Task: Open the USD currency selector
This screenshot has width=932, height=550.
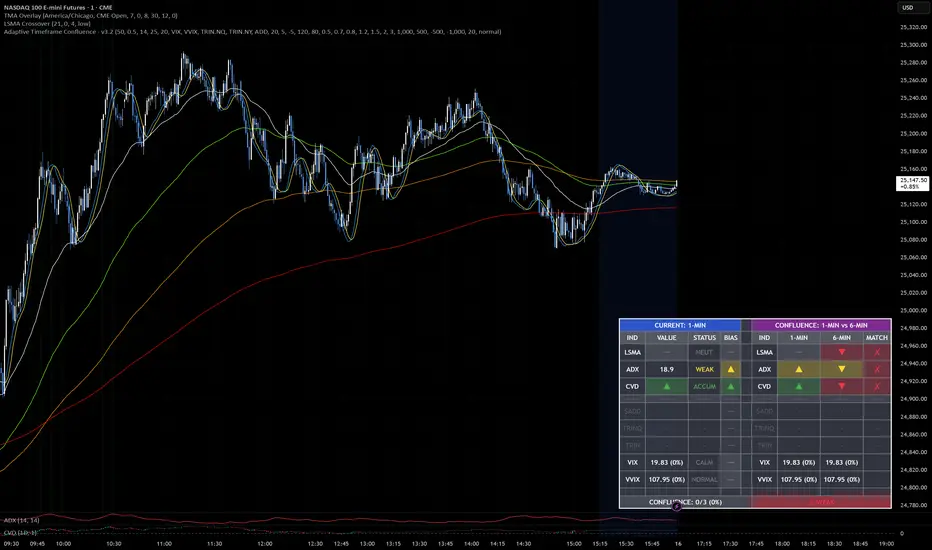Action: point(908,8)
